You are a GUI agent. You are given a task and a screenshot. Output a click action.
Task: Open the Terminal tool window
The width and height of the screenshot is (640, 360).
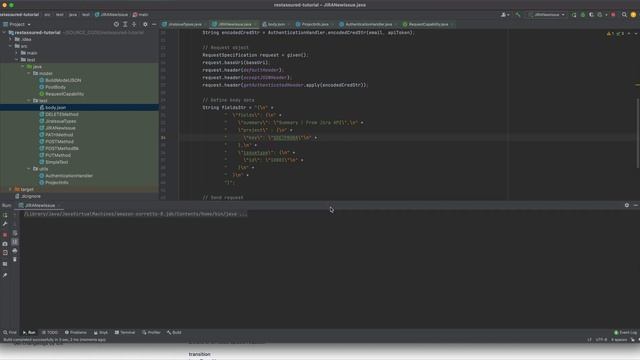tap(125, 333)
